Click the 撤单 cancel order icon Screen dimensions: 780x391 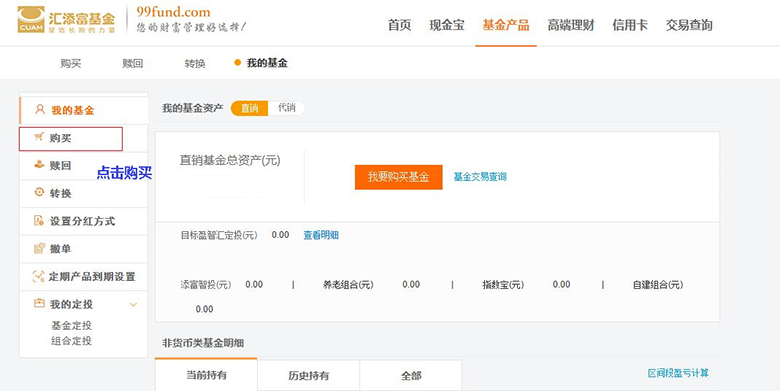[39, 248]
